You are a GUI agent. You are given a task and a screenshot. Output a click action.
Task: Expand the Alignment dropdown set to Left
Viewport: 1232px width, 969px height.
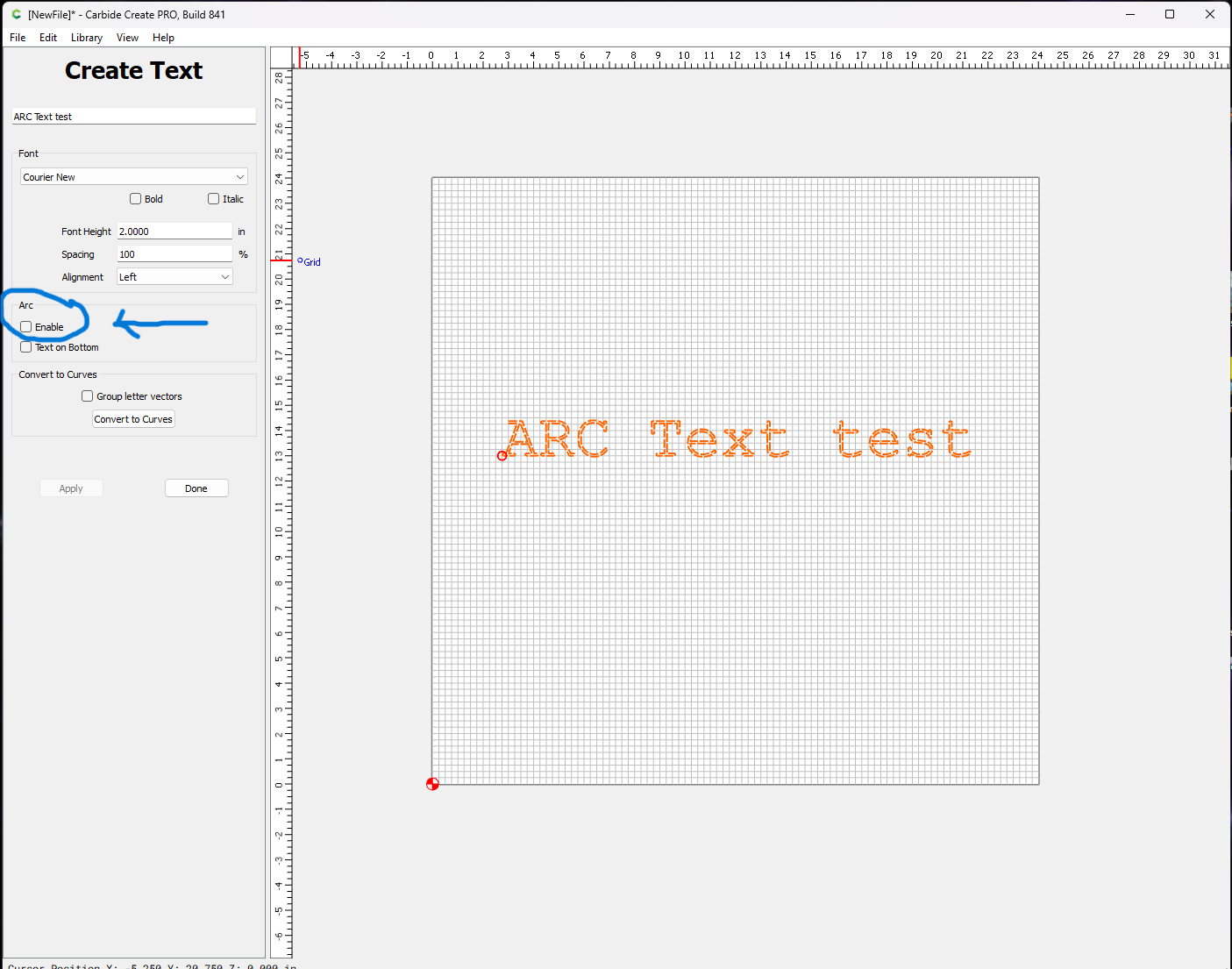click(174, 277)
